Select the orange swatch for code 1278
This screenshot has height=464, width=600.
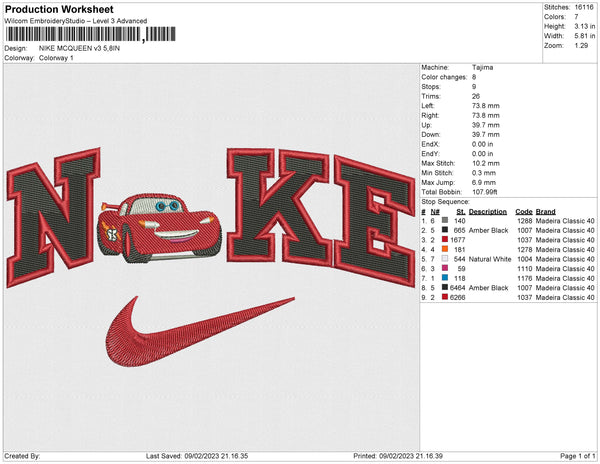tap(445, 249)
